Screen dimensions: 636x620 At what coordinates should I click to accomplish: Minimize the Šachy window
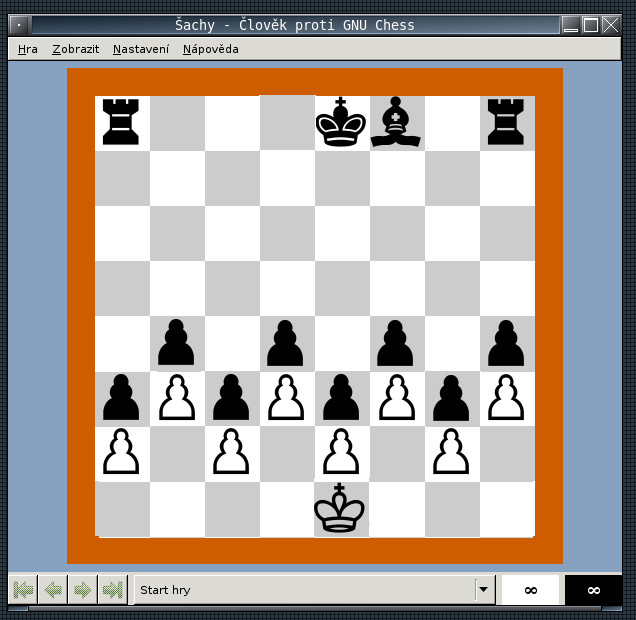tap(571, 25)
